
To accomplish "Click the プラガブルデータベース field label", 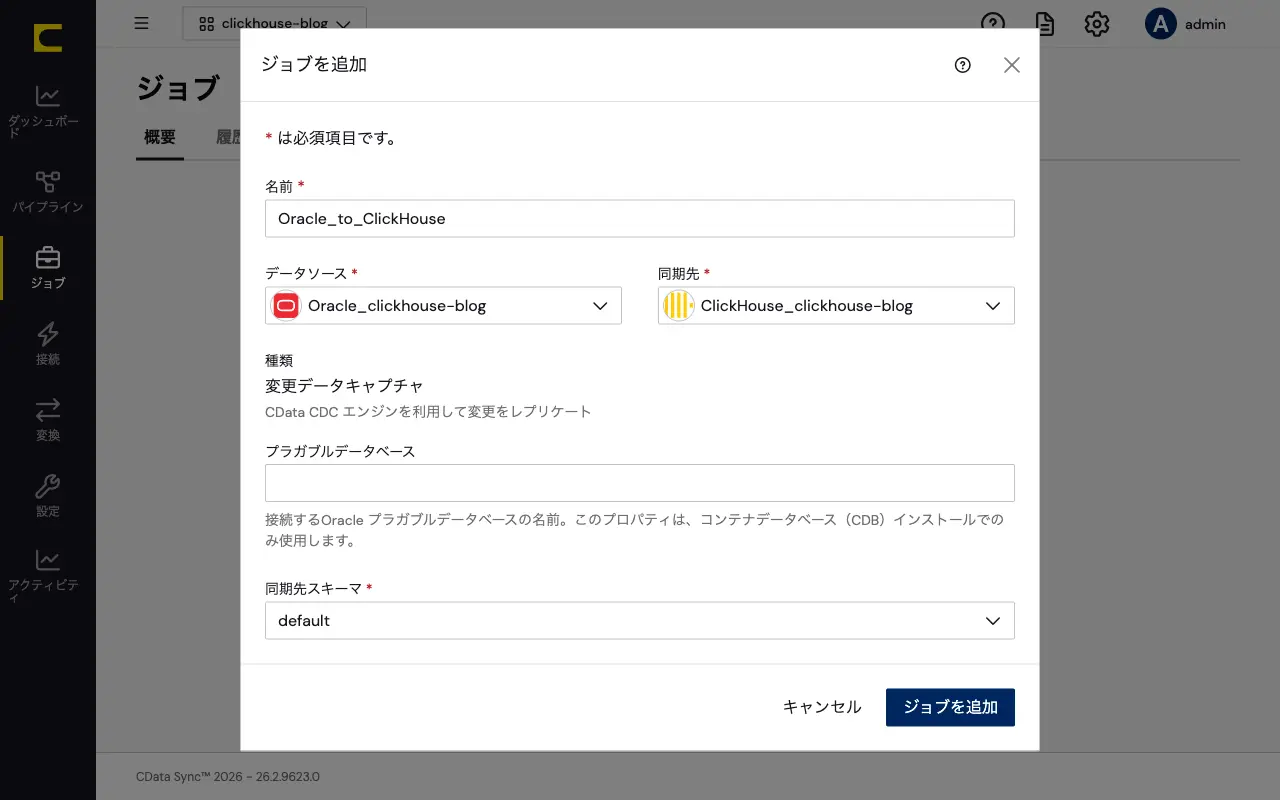I will 340,451.
